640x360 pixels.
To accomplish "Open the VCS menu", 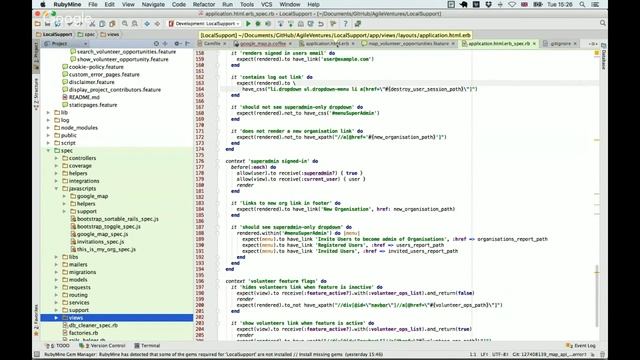I will click(x=266, y=4).
